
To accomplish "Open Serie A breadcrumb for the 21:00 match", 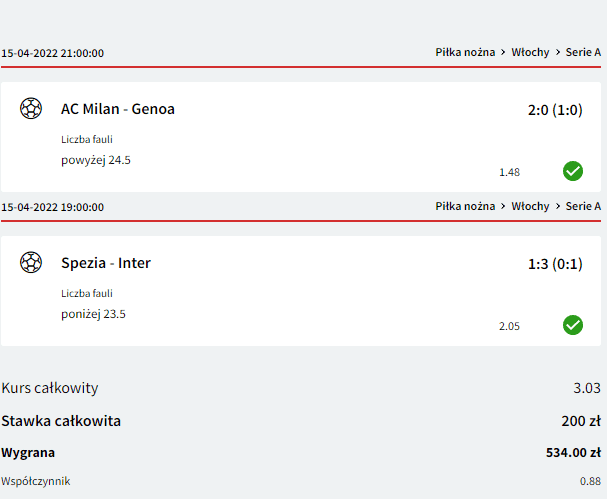I will tap(583, 52).
